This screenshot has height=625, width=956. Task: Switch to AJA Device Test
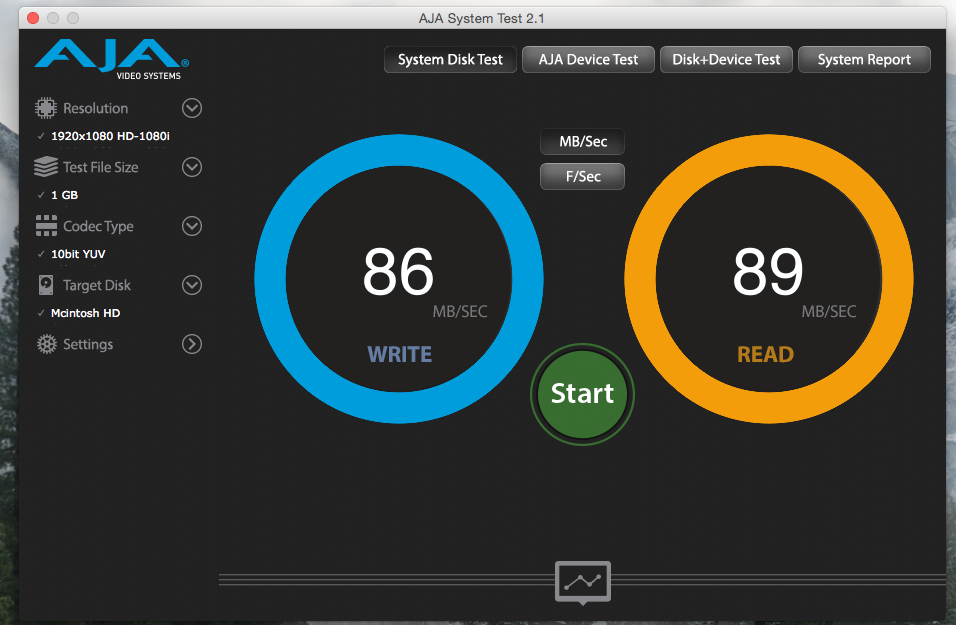588,59
